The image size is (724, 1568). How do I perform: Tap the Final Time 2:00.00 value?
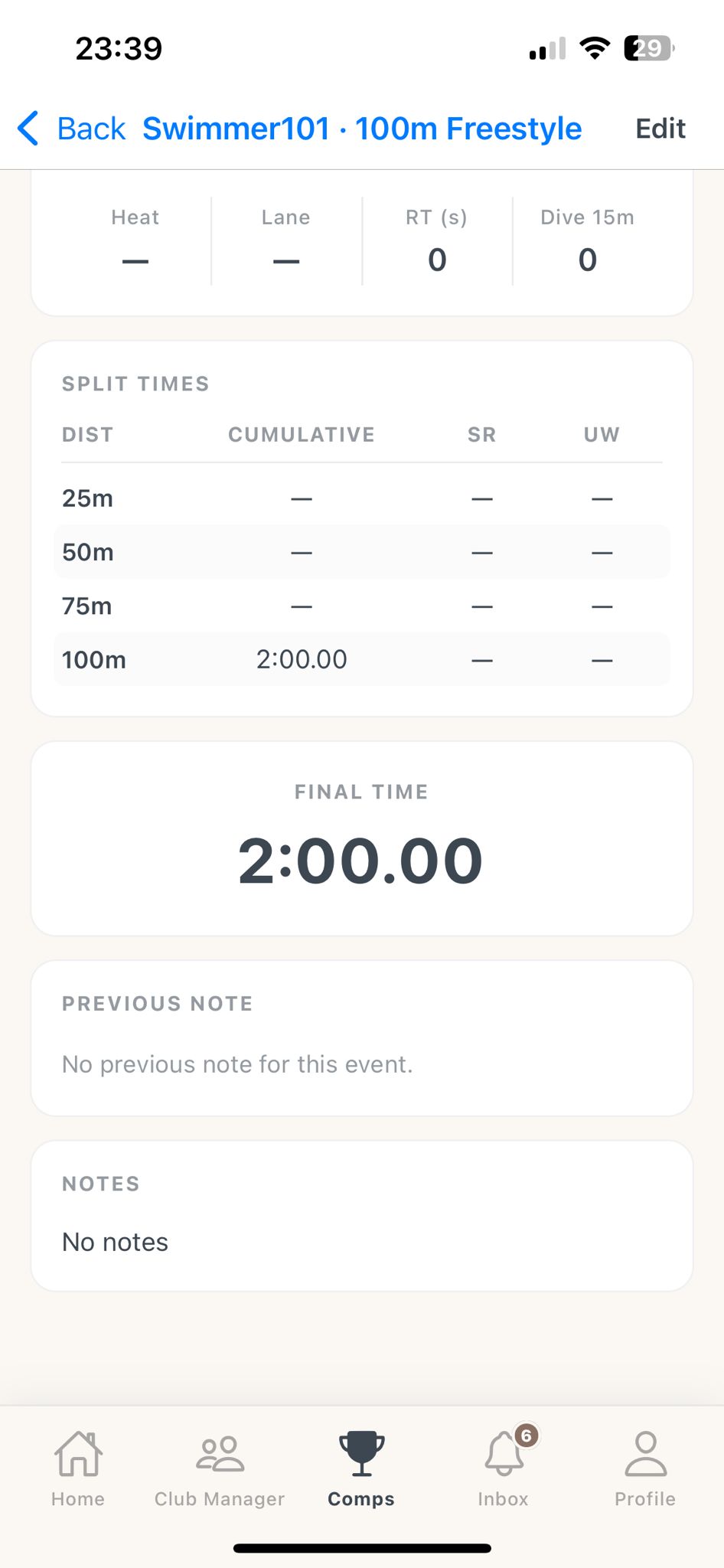click(x=360, y=861)
